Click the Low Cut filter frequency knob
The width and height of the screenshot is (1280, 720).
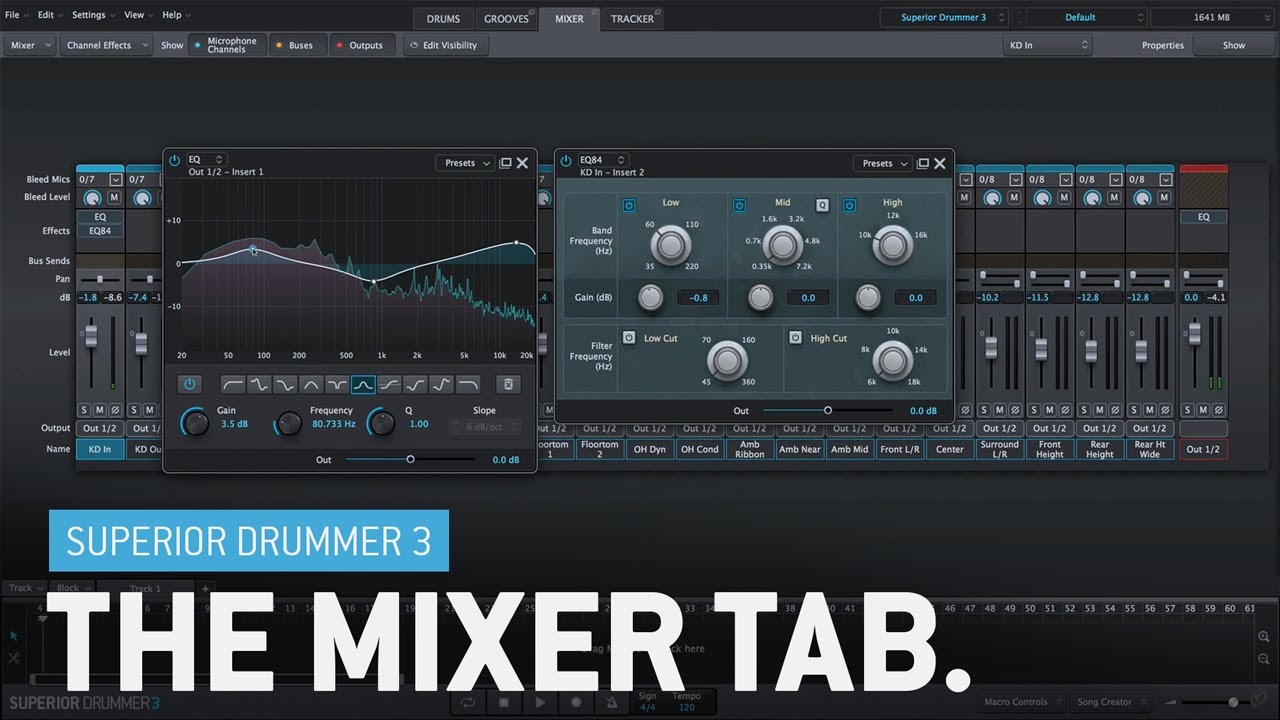tap(727, 362)
